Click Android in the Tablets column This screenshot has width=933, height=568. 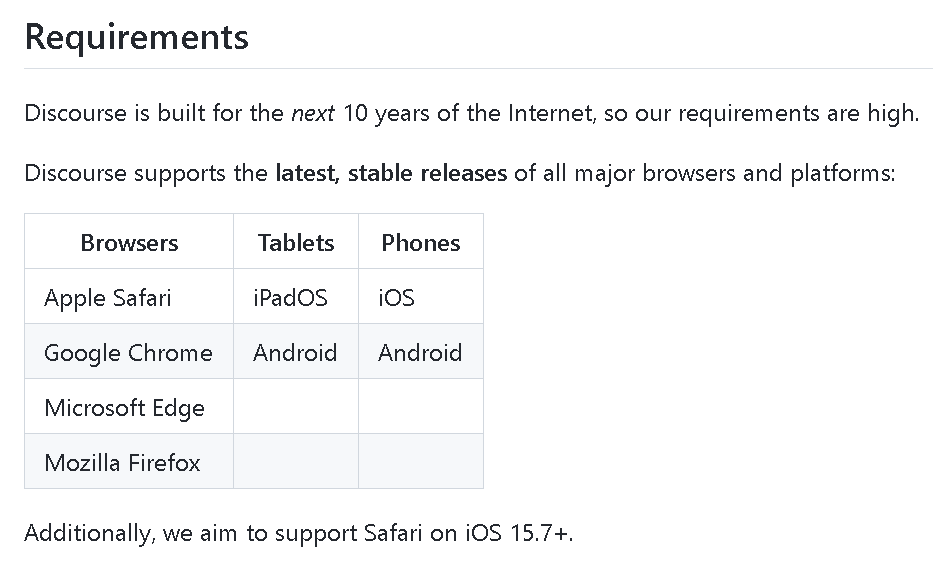[296, 352]
